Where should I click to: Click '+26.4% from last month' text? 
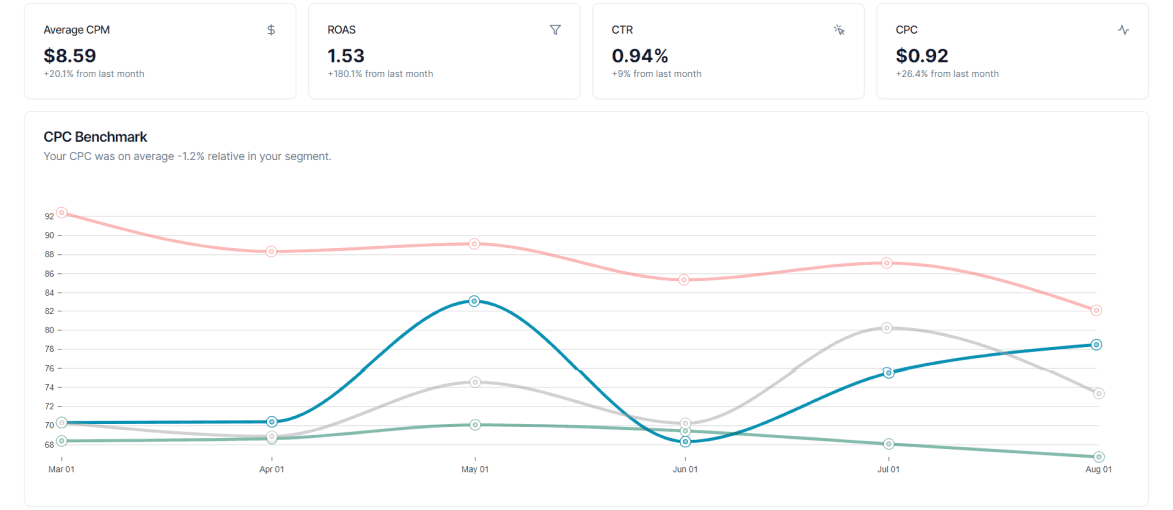point(947,74)
